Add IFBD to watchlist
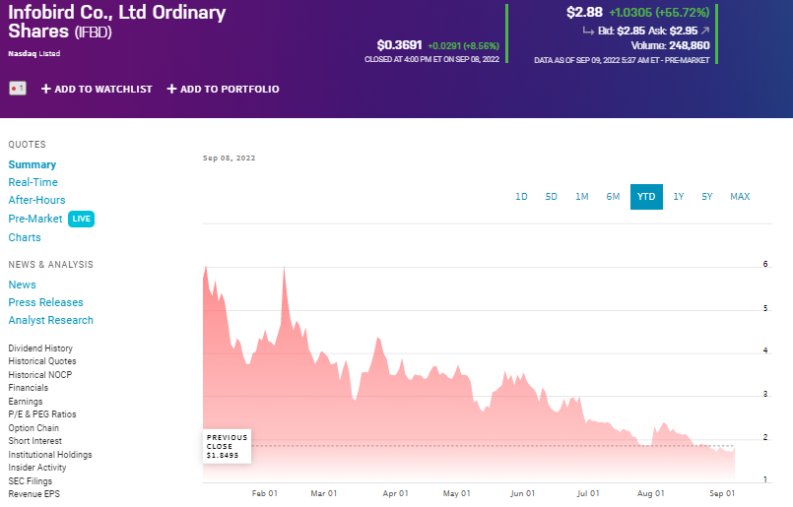793x507 pixels. 97,89
